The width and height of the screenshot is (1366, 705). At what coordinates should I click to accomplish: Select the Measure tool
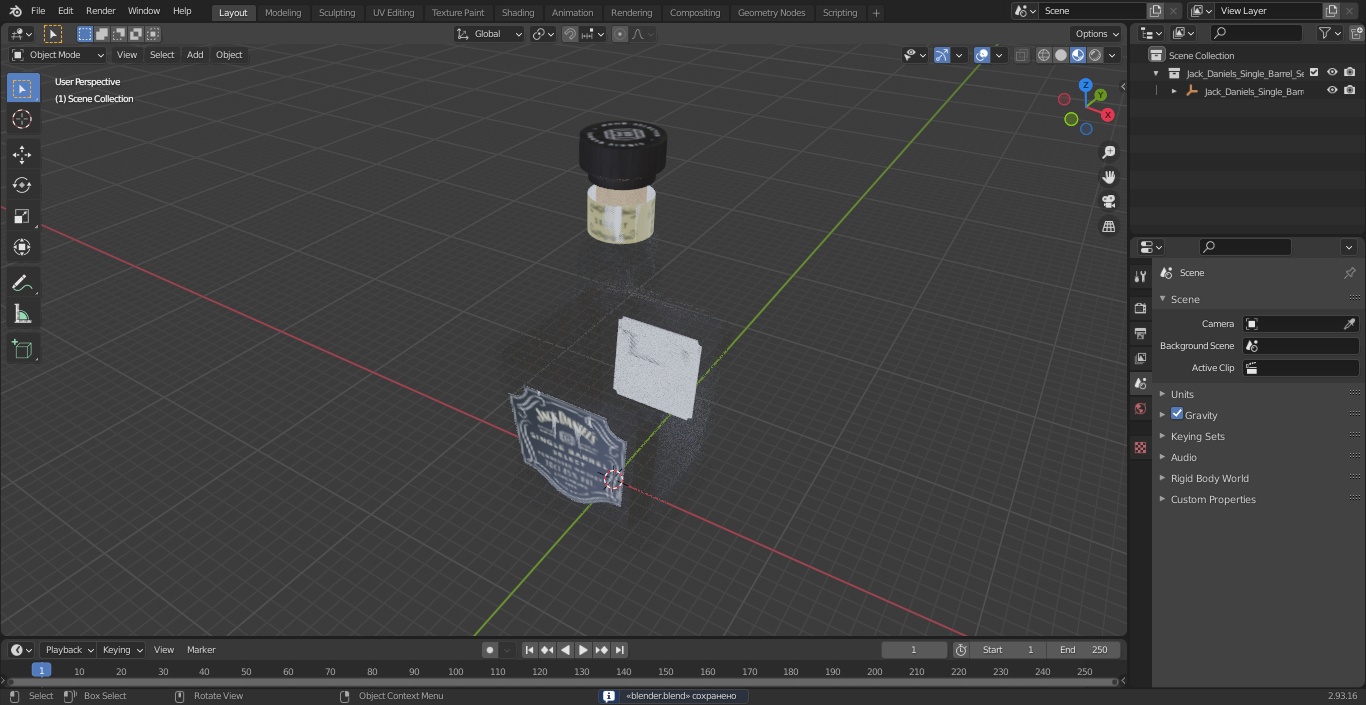tap(22, 314)
